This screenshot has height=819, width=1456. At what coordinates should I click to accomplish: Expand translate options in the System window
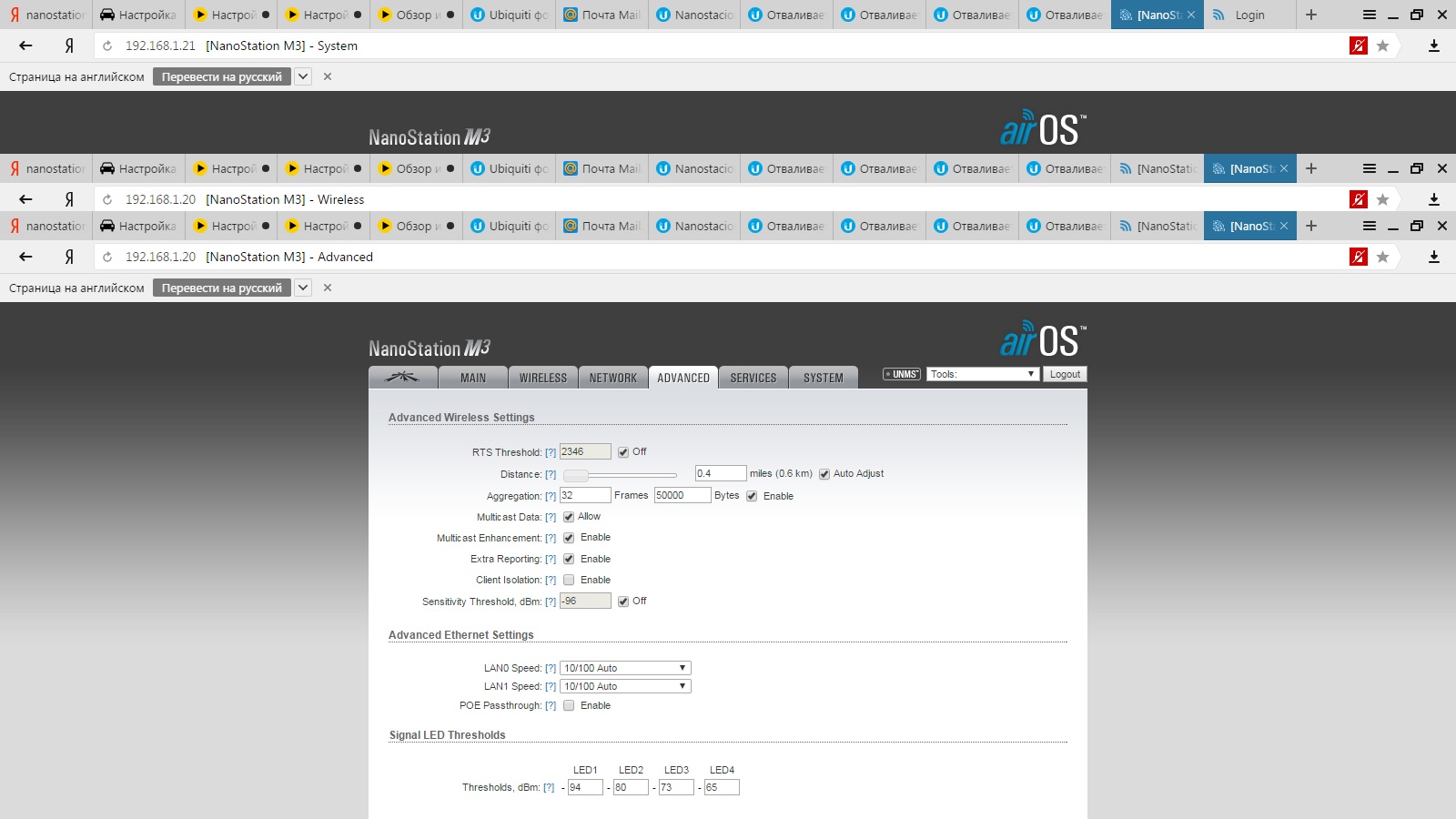coord(303,76)
